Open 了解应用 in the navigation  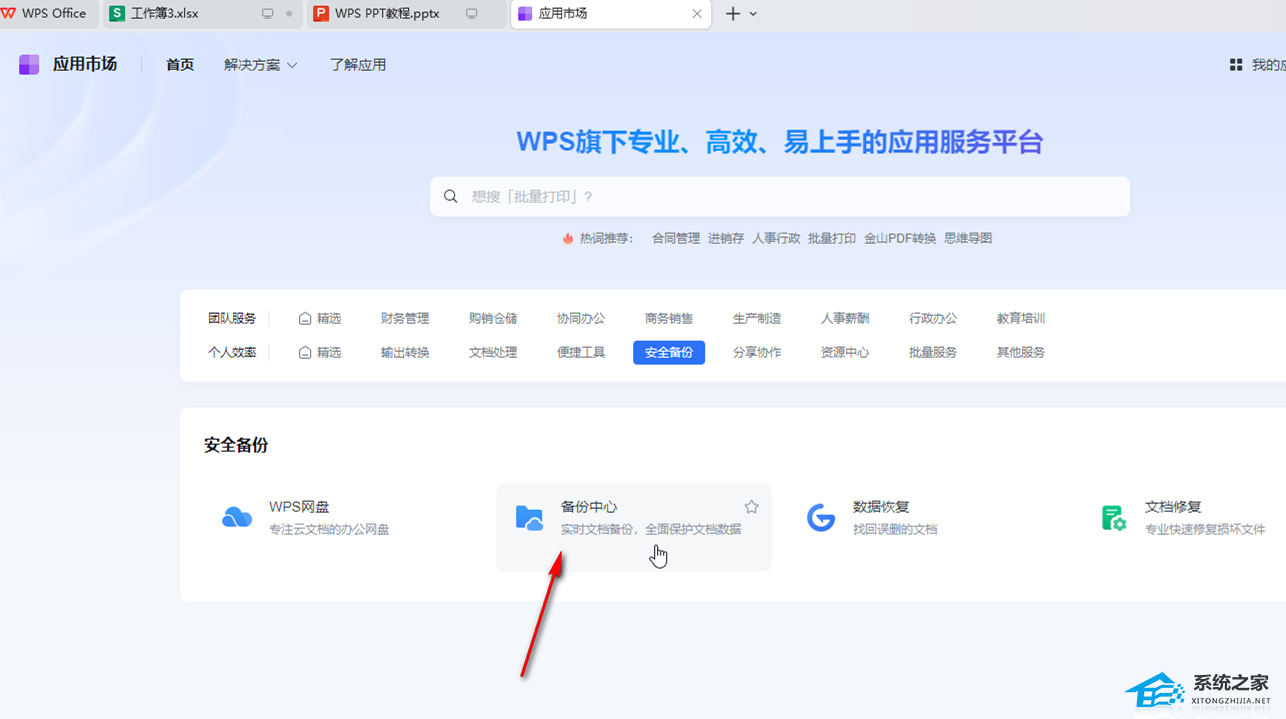point(358,65)
